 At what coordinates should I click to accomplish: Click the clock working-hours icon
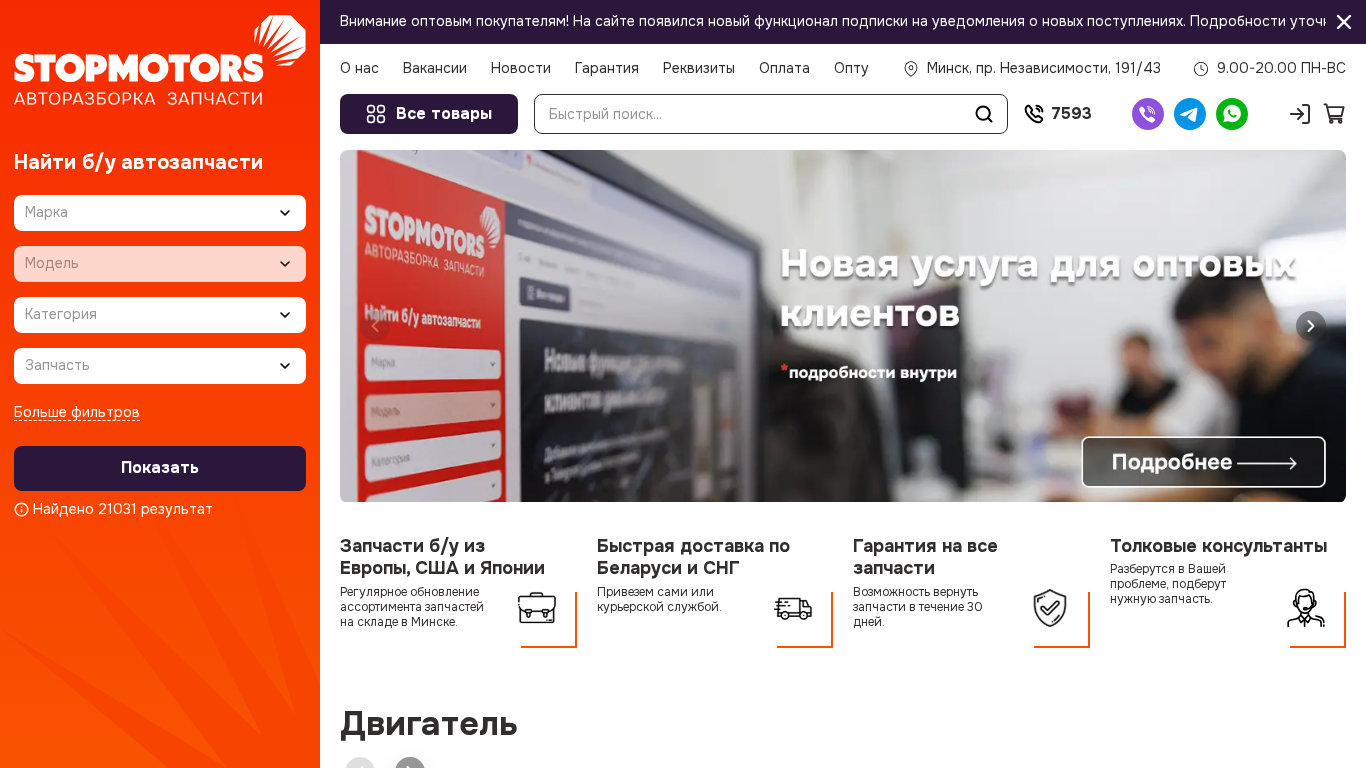click(1201, 69)
